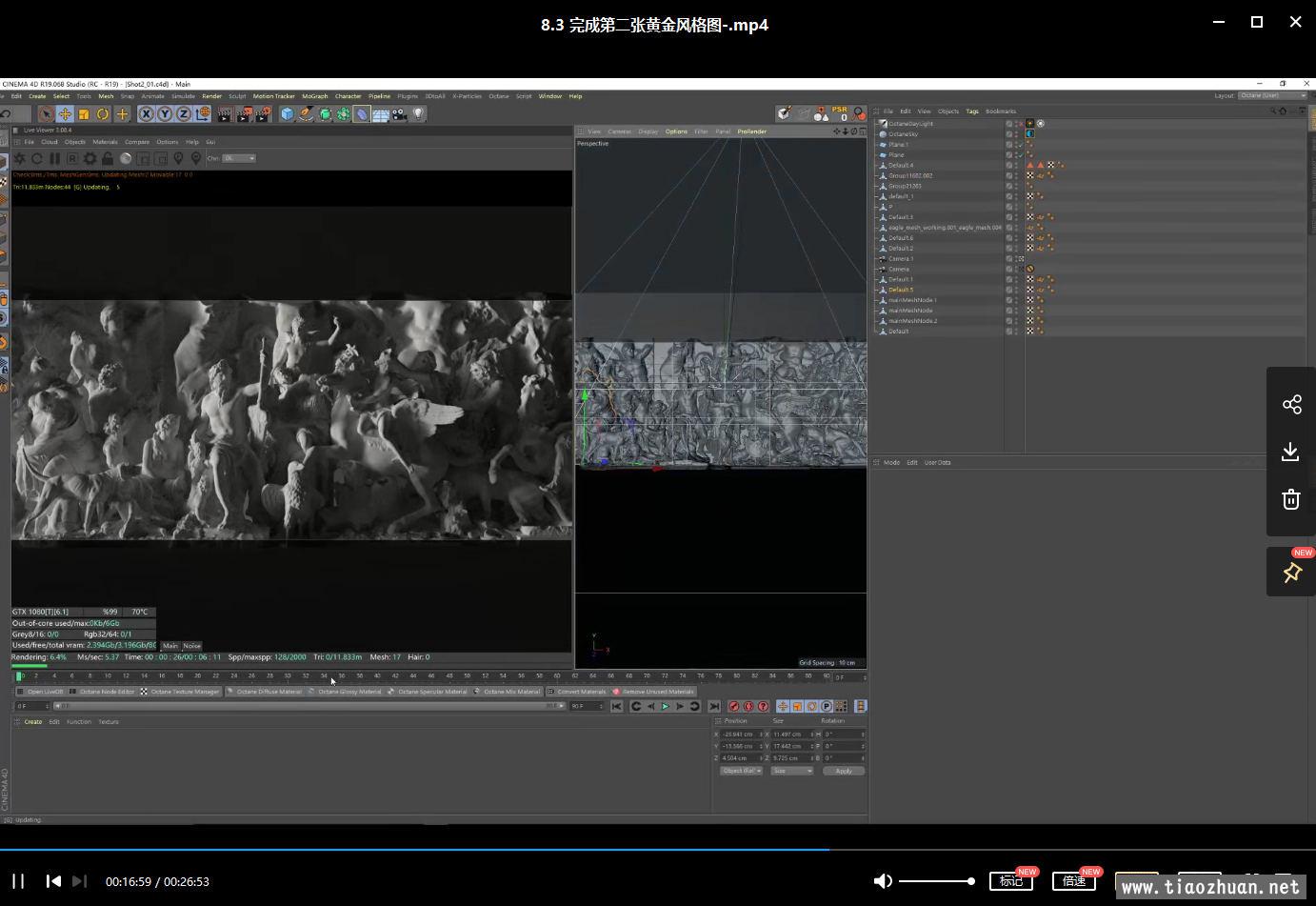Select the Move tool in the top toolbar
The width and height of the screenshot is (1316, 906).
tap(65, 113)
